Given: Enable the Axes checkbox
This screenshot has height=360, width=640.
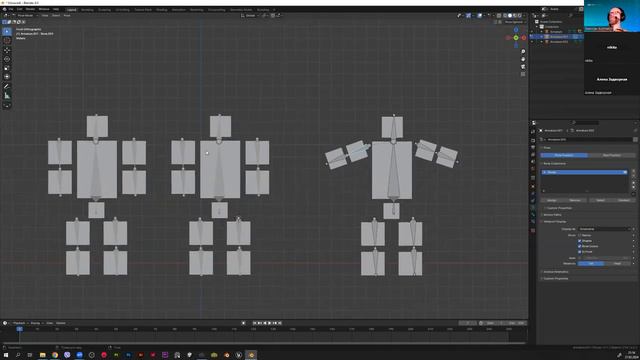Looking at the screenshot, I should click(x=580, y=258).
